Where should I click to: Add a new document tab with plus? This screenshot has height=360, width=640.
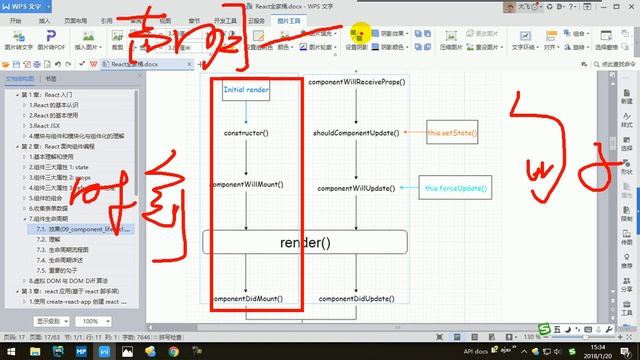[x=200, y=64]
